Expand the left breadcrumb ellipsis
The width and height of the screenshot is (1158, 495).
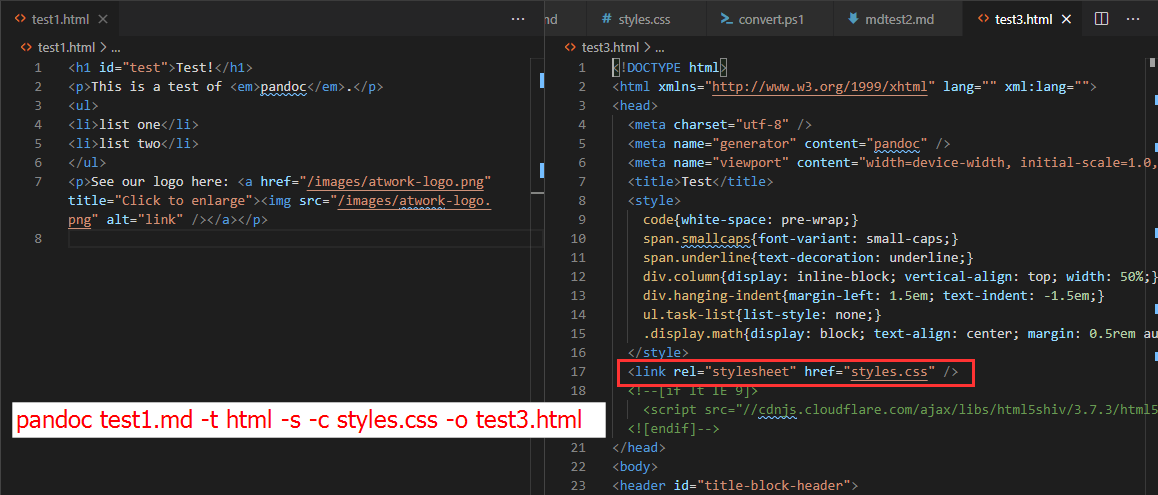tap(116, 47)
